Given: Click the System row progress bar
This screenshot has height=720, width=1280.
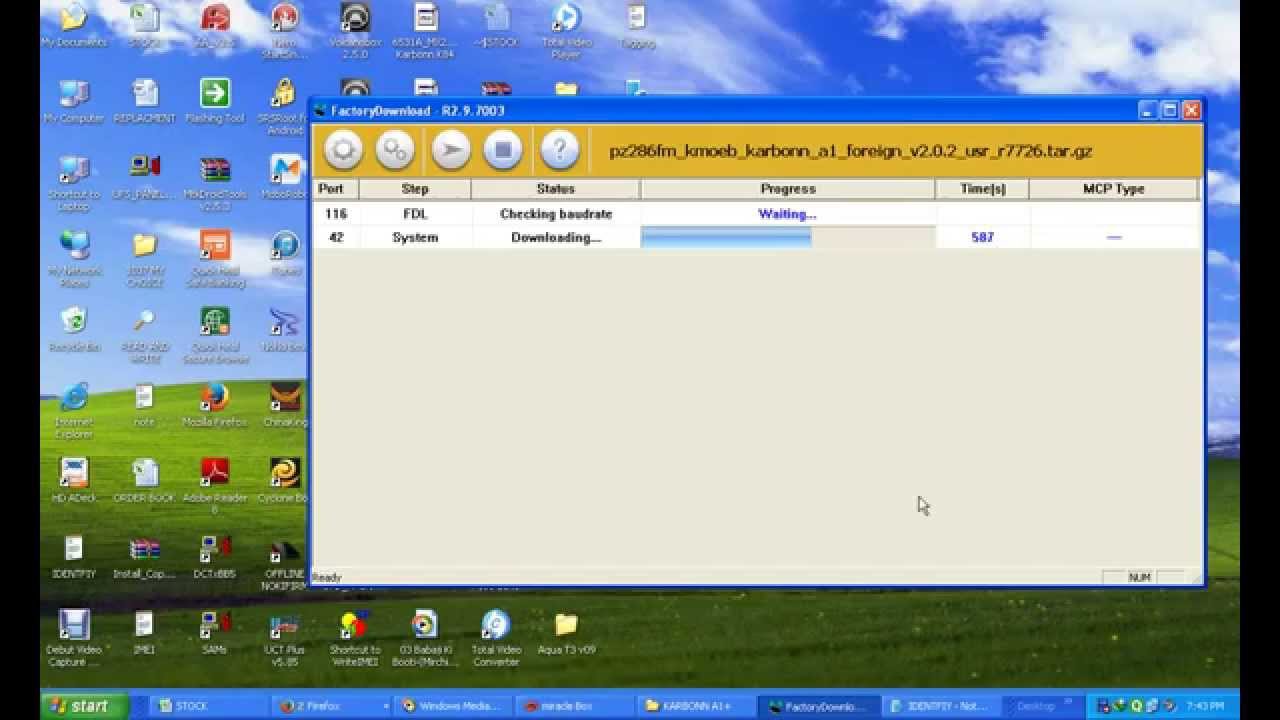Looking at the screenshot, I should pos(788,238).
